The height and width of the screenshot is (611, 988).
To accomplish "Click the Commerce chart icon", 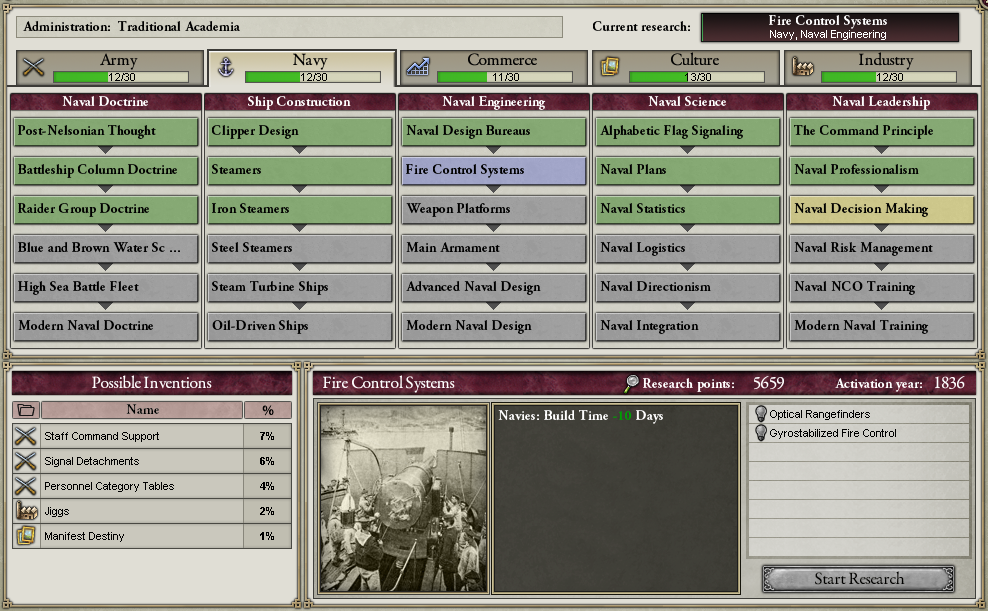I will coord(418,67).
